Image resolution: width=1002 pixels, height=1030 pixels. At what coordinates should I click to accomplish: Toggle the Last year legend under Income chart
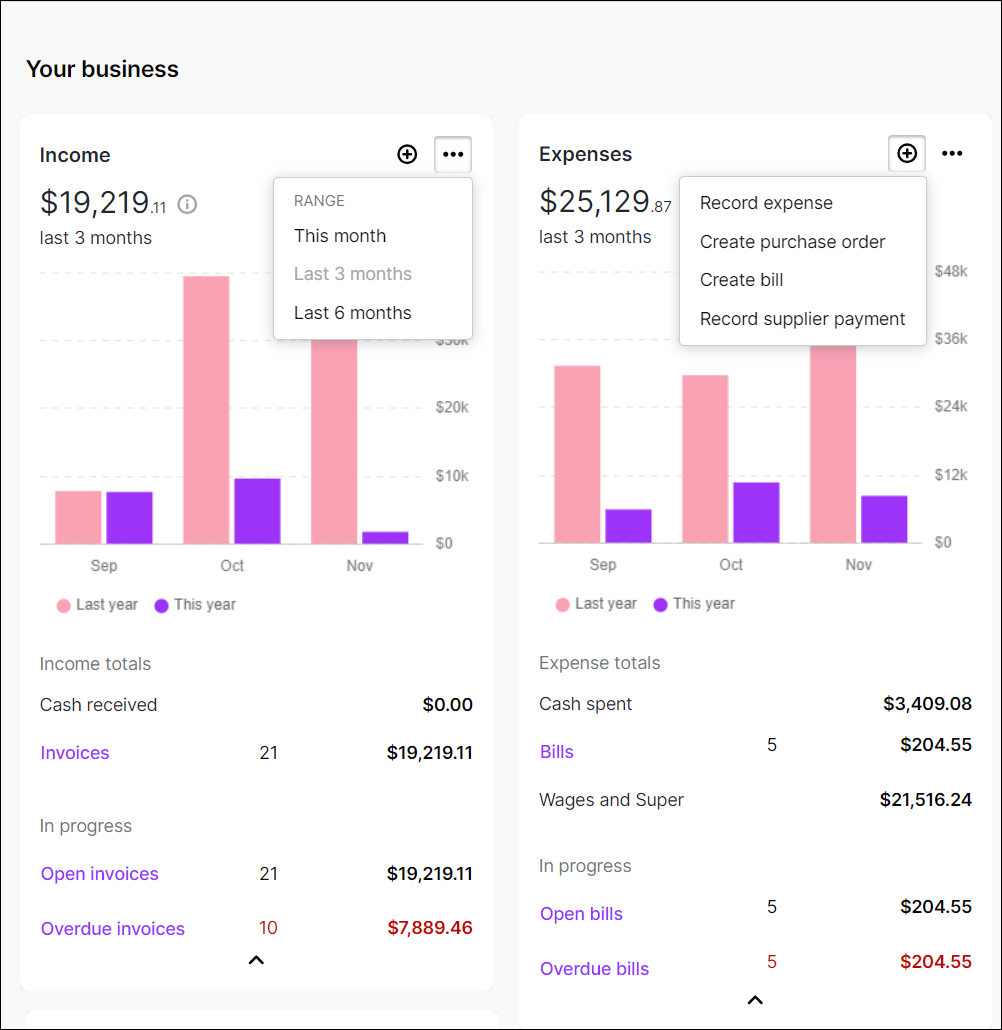(x=96, y=605)
